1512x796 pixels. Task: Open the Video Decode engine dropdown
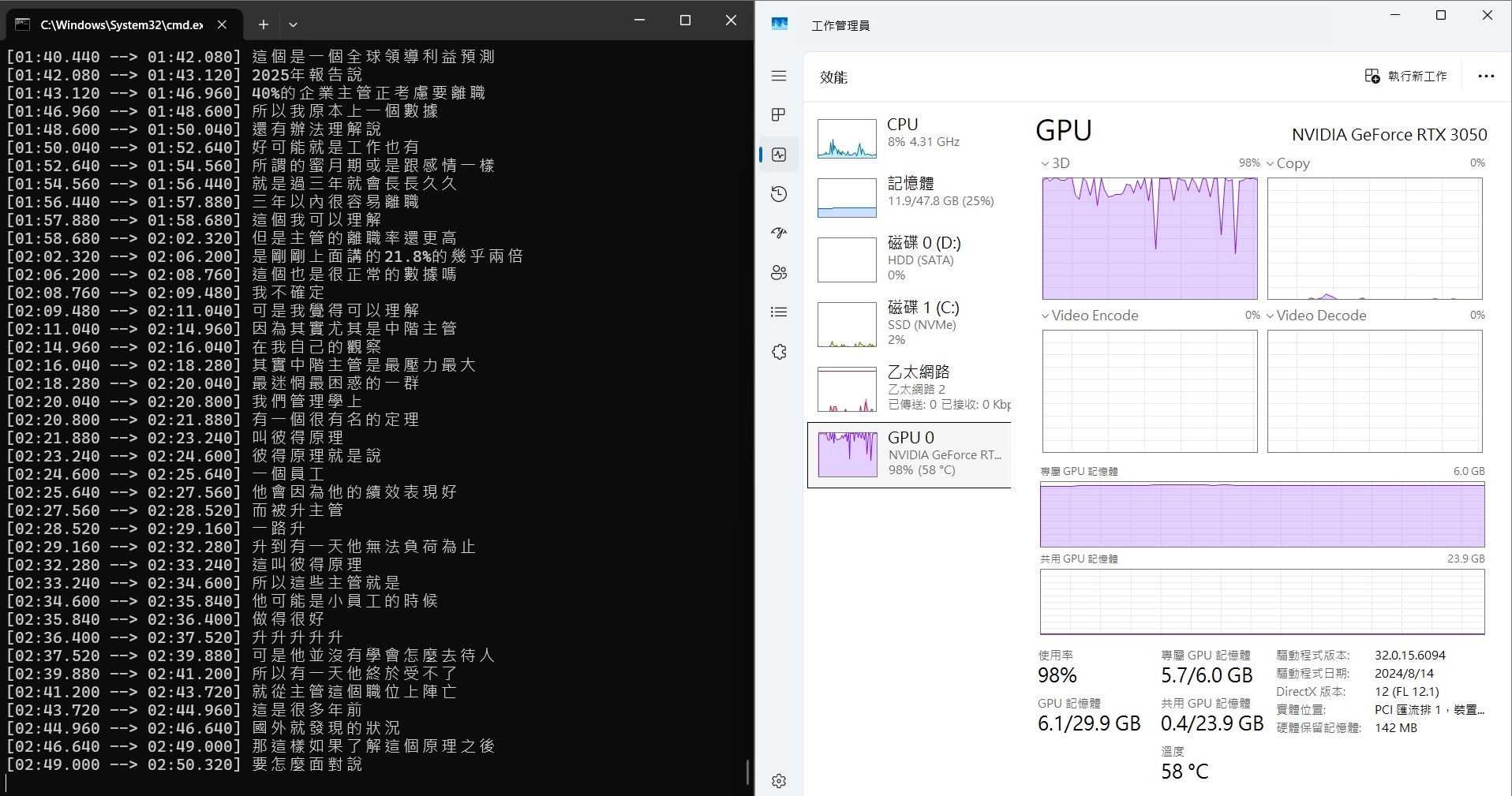[1315, 316]
